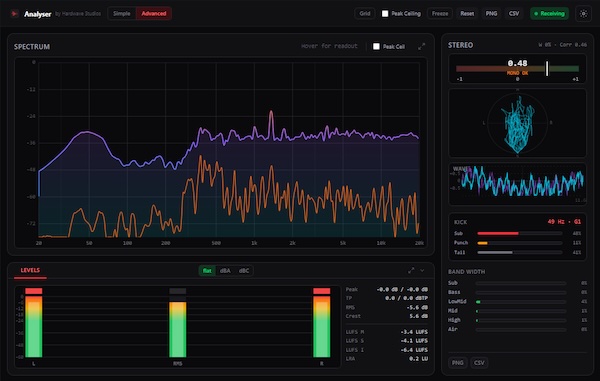This screenshot has height=381, width=600.
Task: Click the Sub band width bar
Action: [x=521, y=283]
